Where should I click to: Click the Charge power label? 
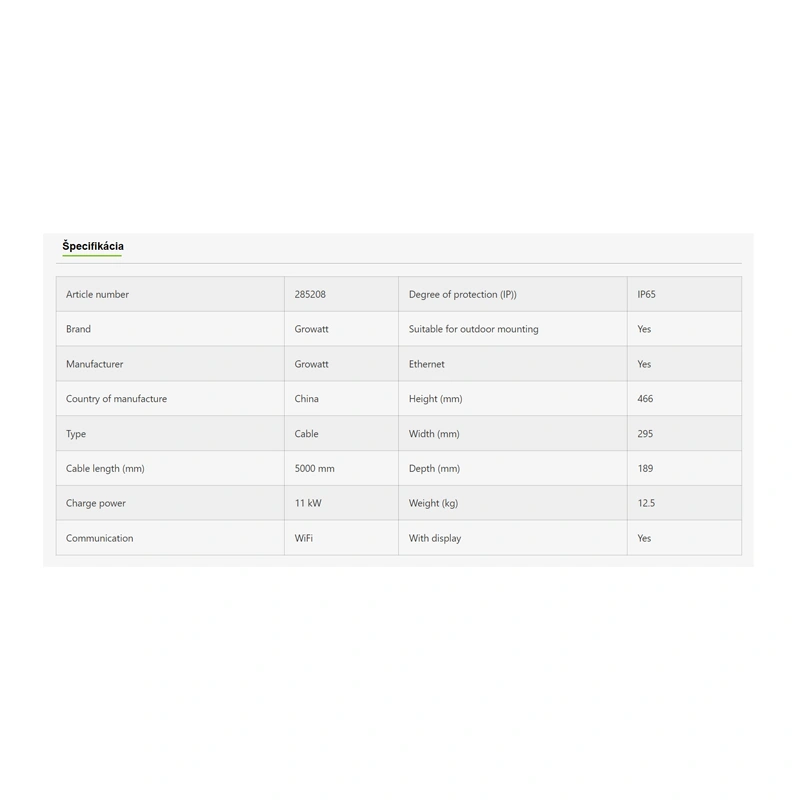(x=96, y=503)
